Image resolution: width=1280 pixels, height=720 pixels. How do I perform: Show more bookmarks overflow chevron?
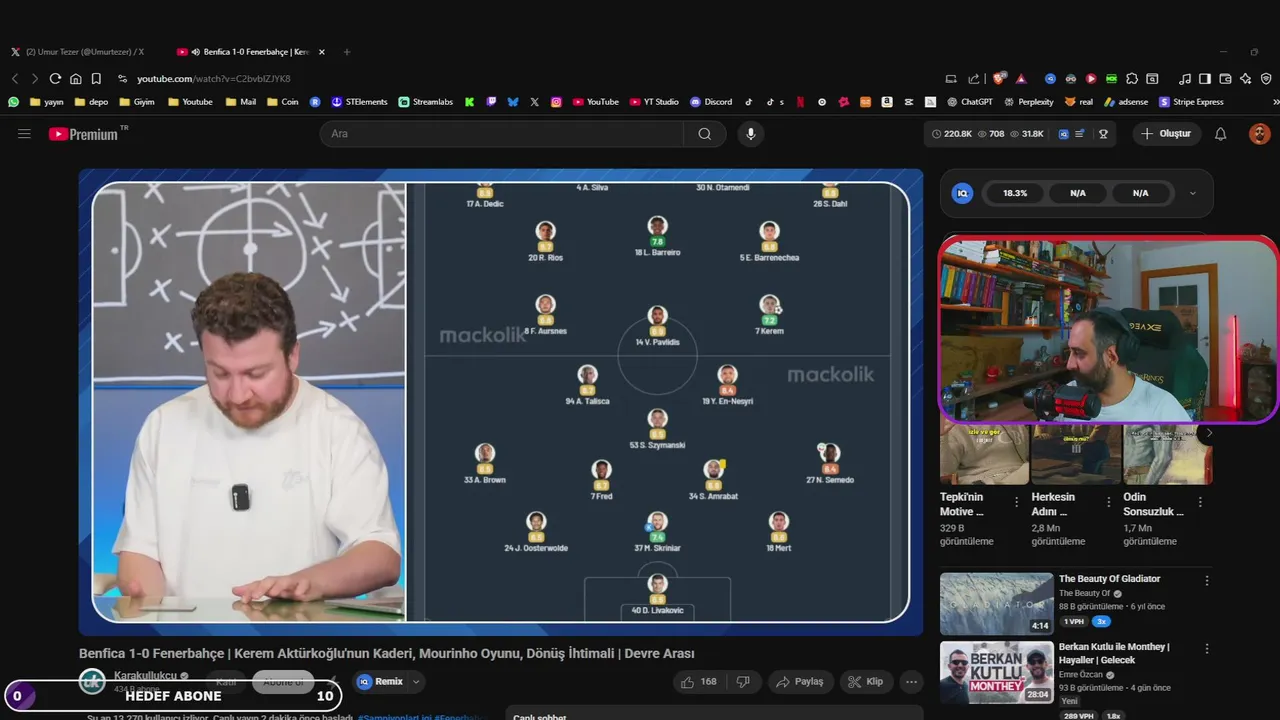tap(1275, 102)
